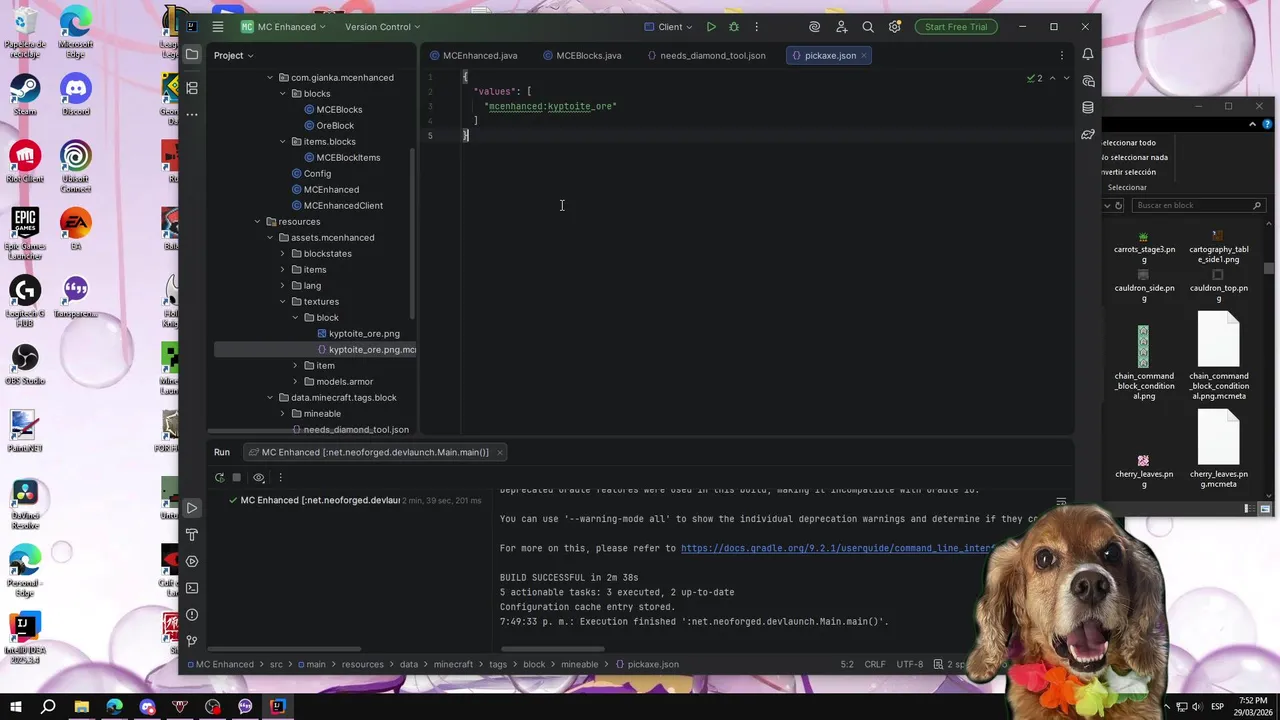Image resolution: width=1280 pixels, height=720 pixels.
Task: Open the Database tool window
Action: pyautogui.click(x=1088, y=107)
